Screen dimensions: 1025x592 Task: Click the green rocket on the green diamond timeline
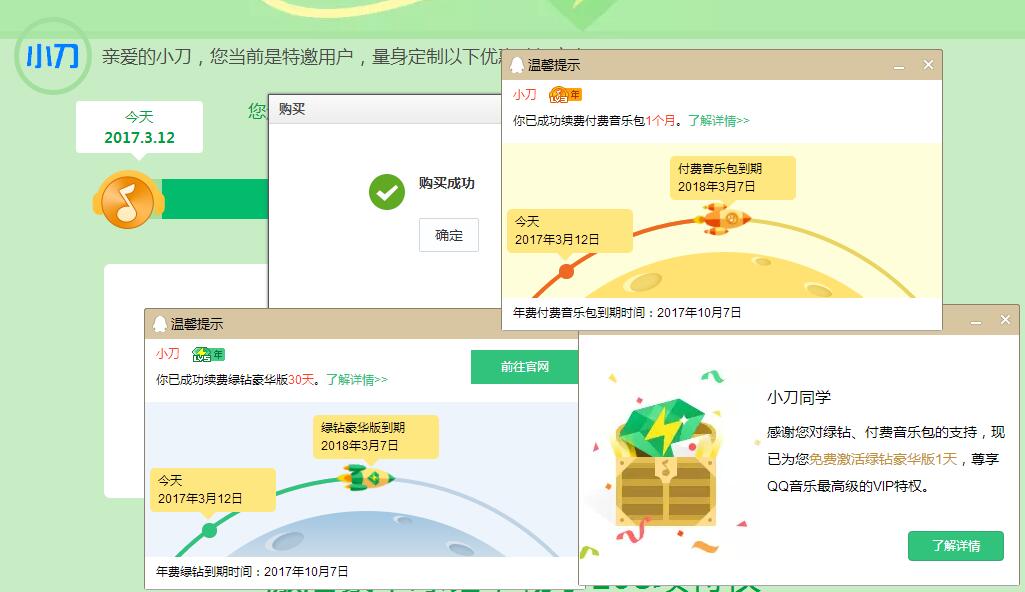[366, 478]
